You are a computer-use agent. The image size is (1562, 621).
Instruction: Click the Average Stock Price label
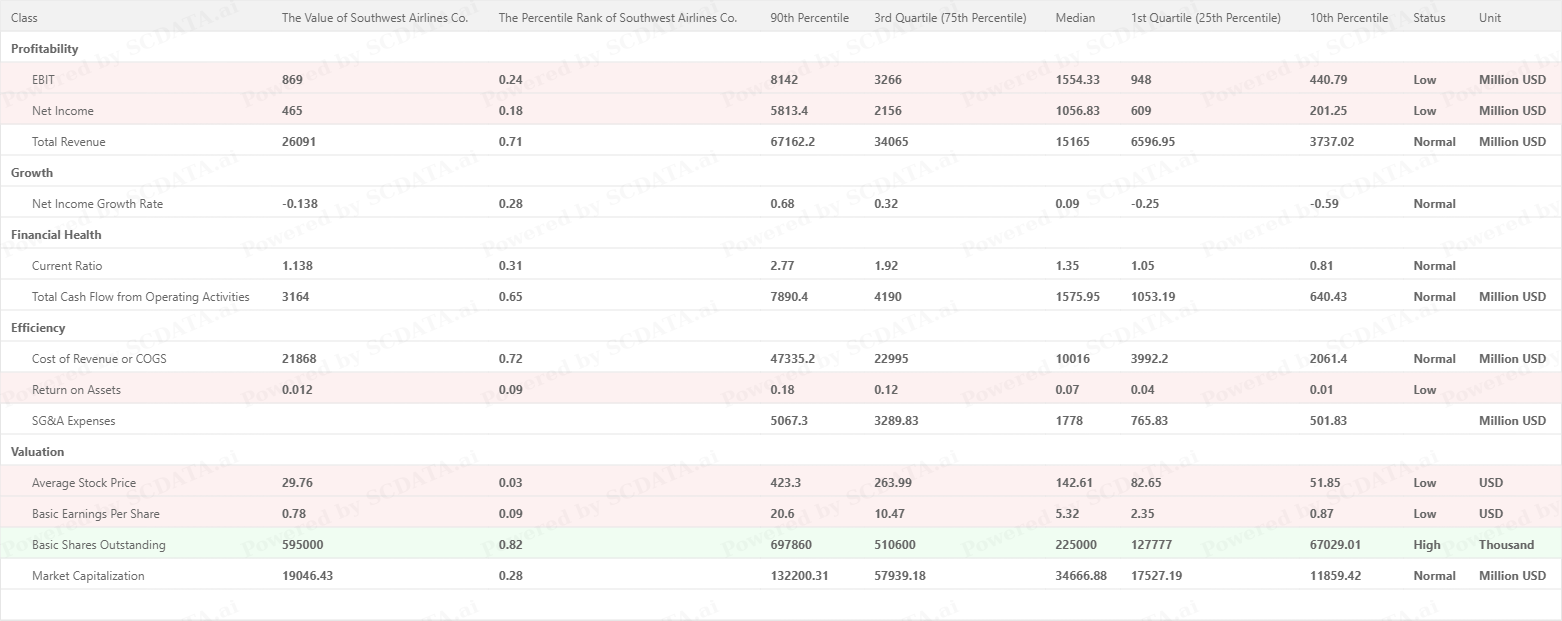point(84,483)
